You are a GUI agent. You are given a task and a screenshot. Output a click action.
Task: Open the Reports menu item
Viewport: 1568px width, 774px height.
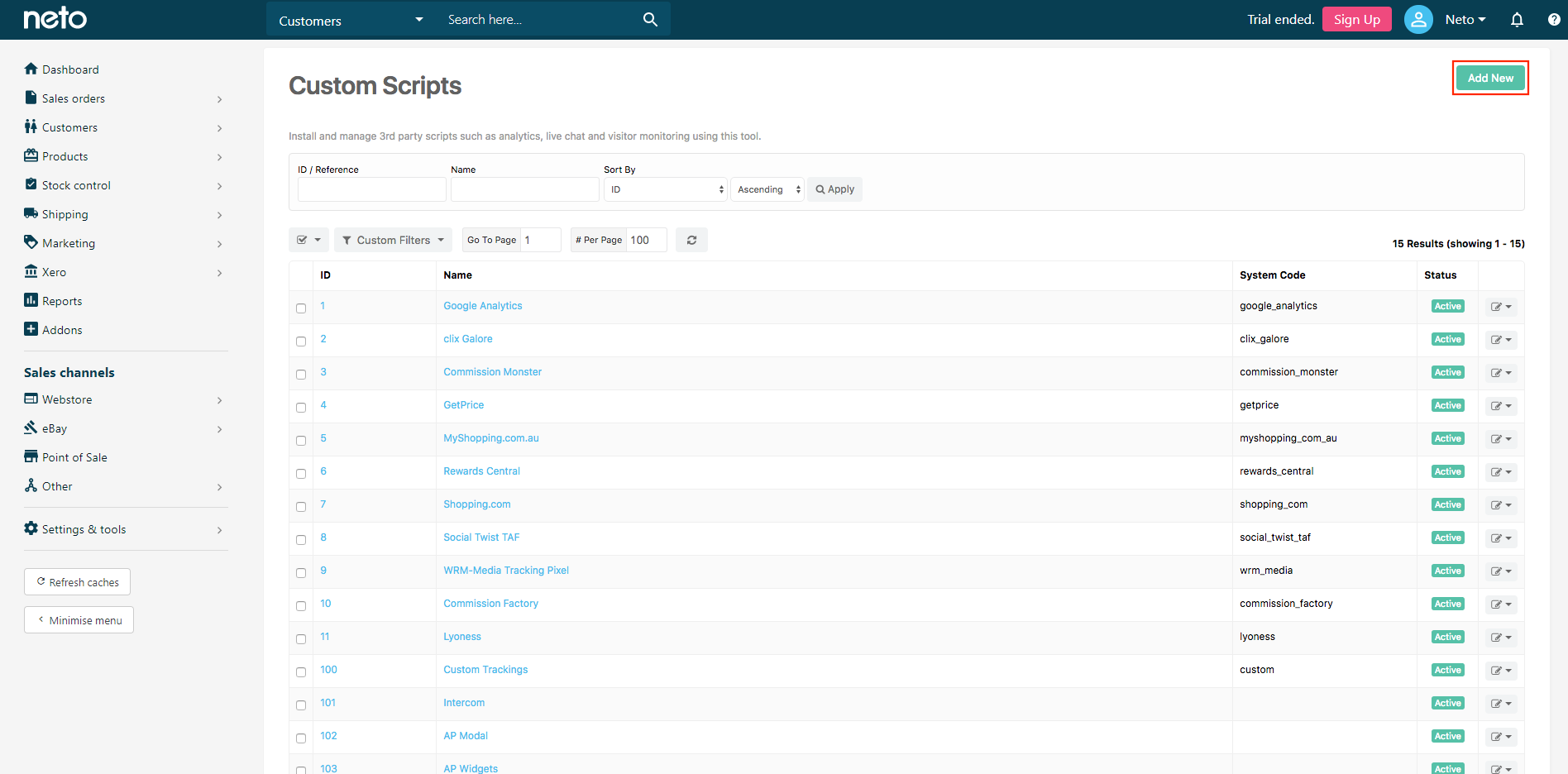62,301
